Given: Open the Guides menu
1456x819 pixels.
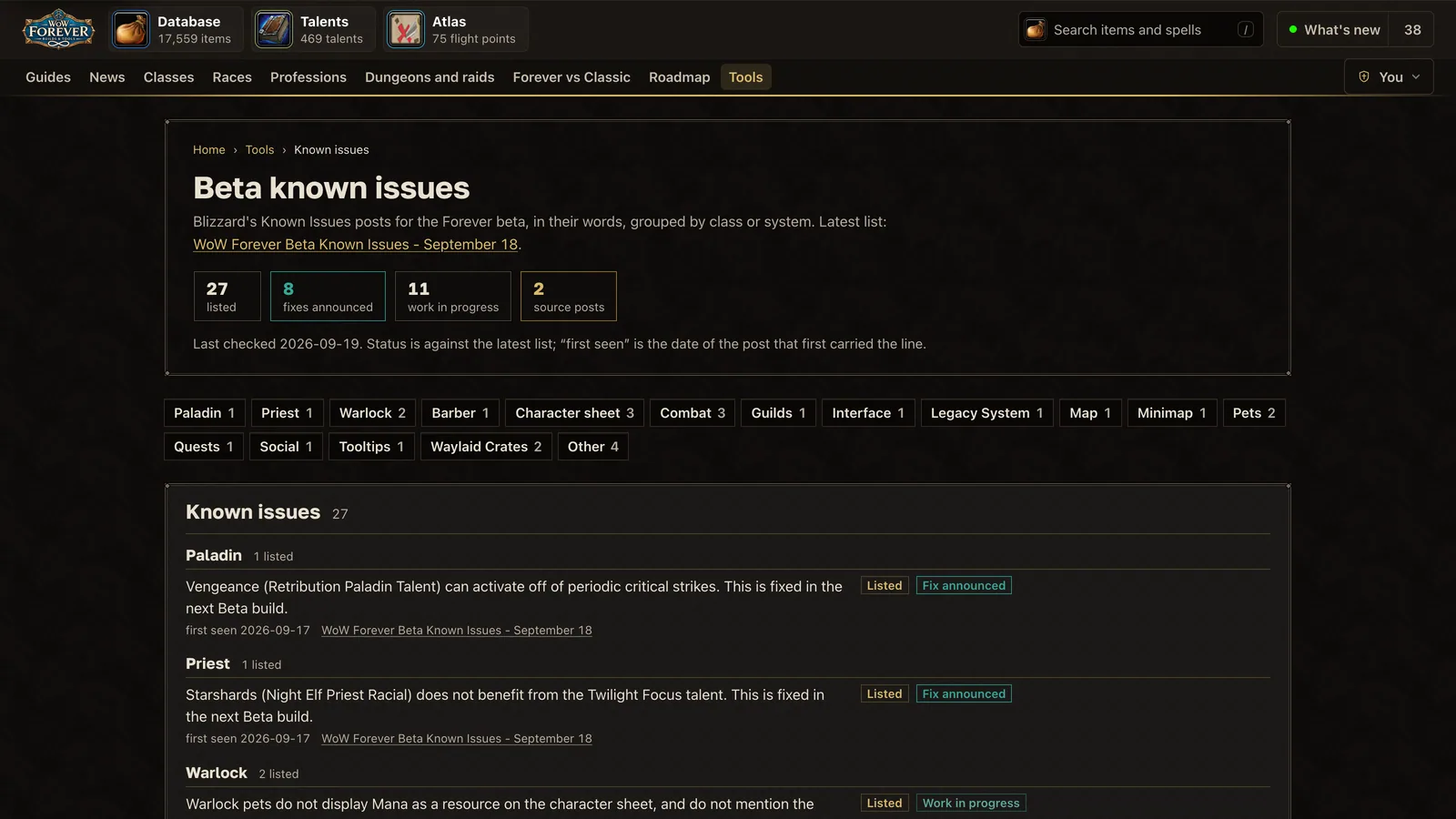Looking at the screenshot, I should 48,77.
